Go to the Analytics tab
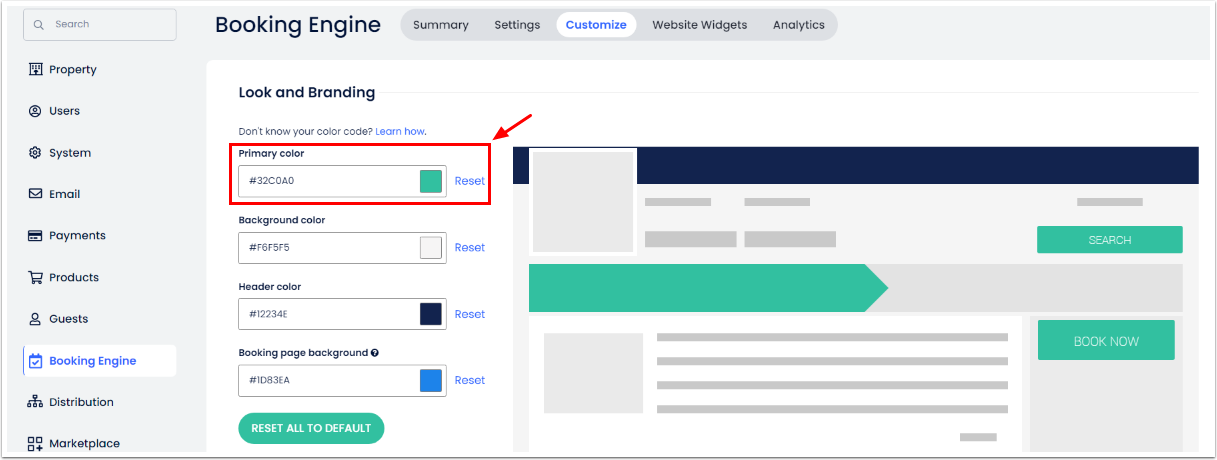 click(x=798, y=25)
